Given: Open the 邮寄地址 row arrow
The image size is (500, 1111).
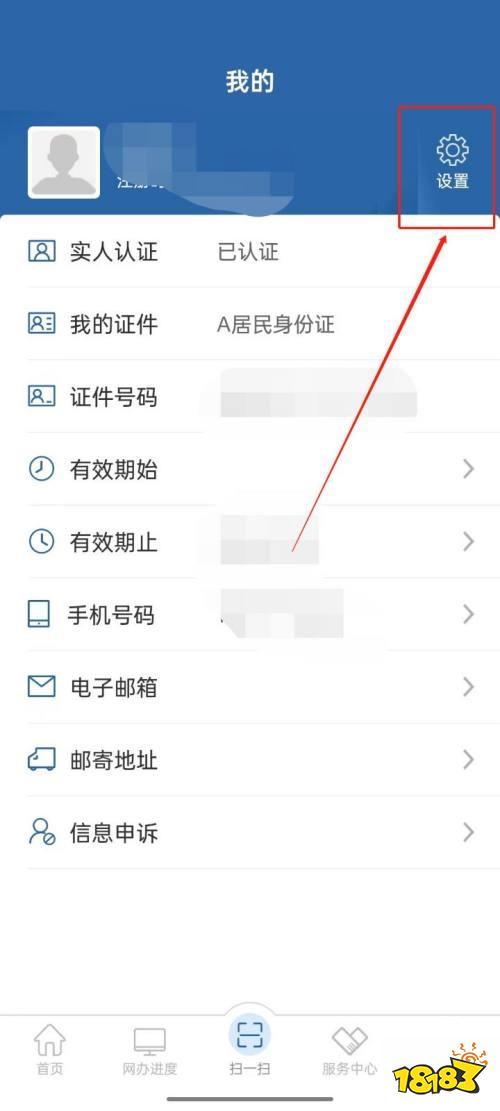Looking at the screenshot, I should tap(468, 760).
